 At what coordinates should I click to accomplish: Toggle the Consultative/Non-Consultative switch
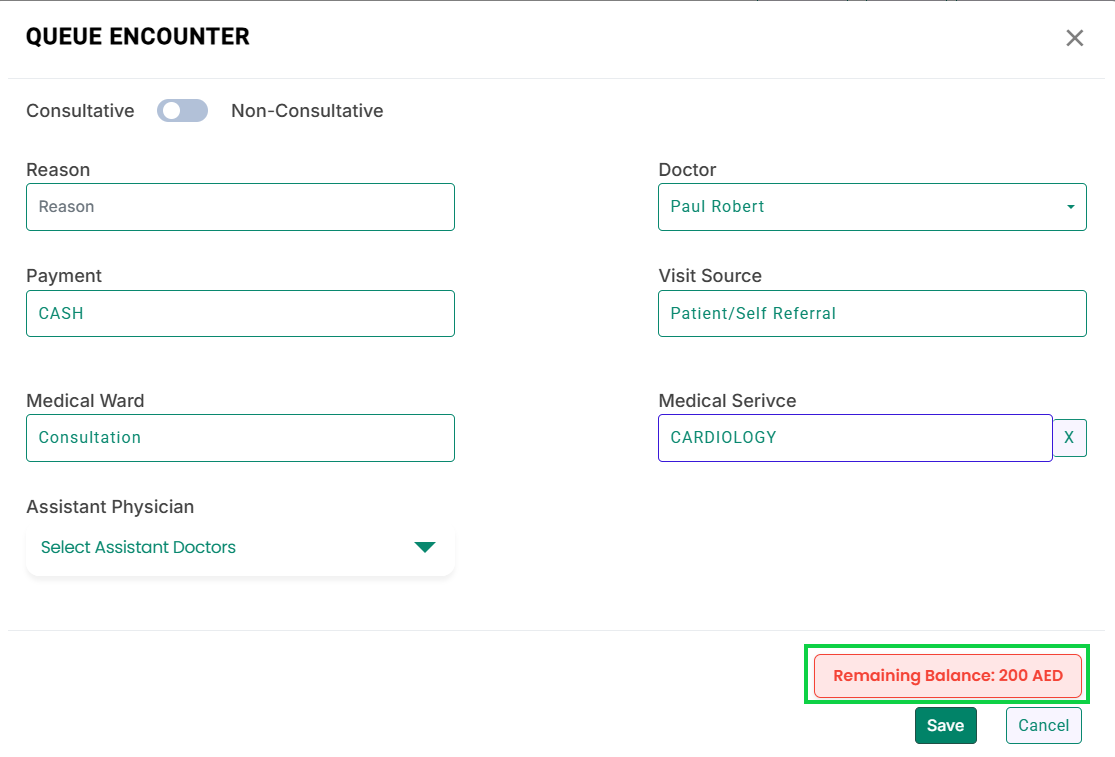pos(182,111)
